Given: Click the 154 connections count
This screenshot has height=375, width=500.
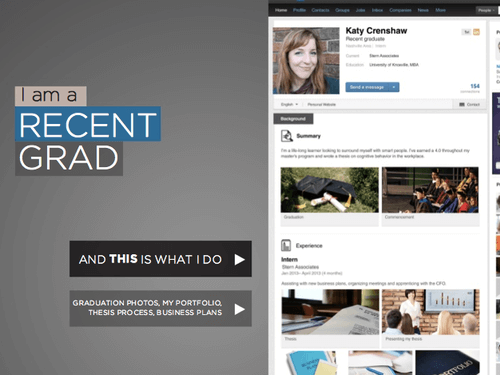Looking at the screenshot, I should point(475,86).
